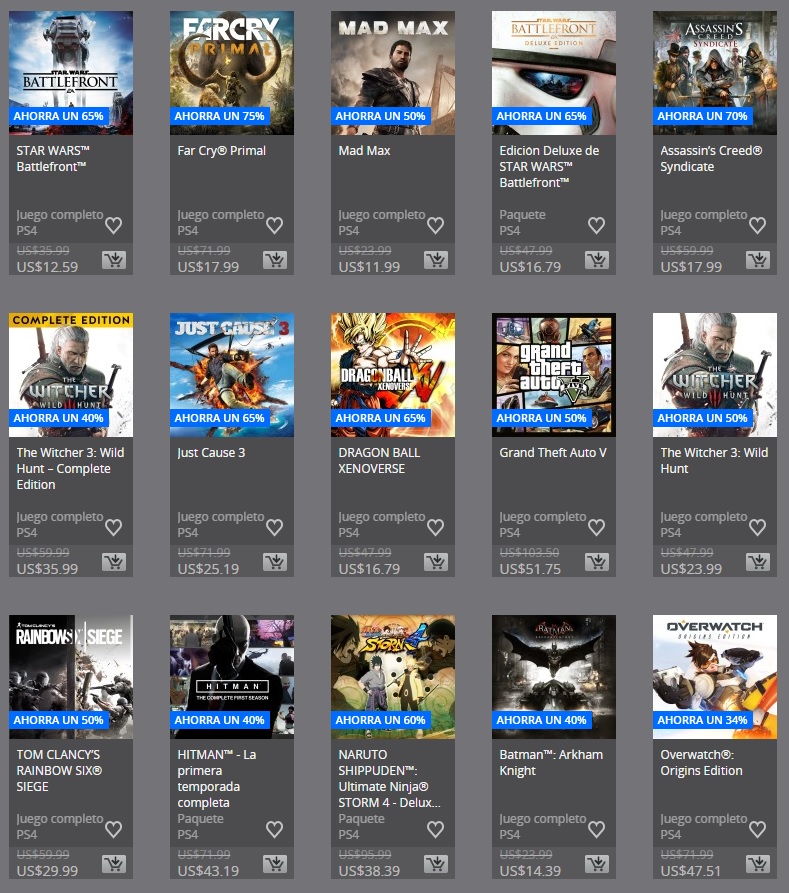
Task: Open Edición Deluxe de STAR WARS Battlefront title
Action: tap(549, 166)
